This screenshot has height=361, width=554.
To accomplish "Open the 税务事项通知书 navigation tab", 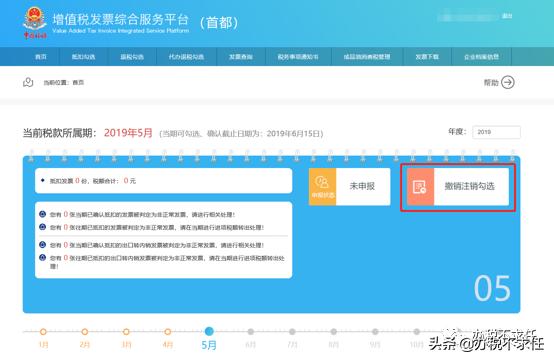I will coord(298,57).
